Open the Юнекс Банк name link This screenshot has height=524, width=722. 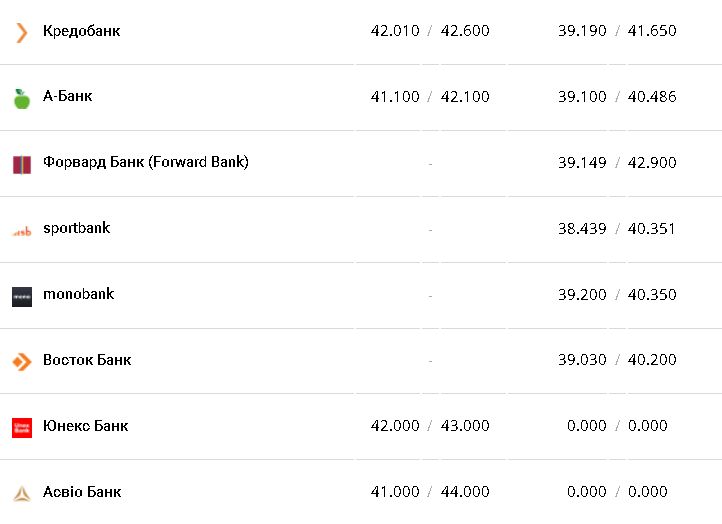[x=85, y=426]
